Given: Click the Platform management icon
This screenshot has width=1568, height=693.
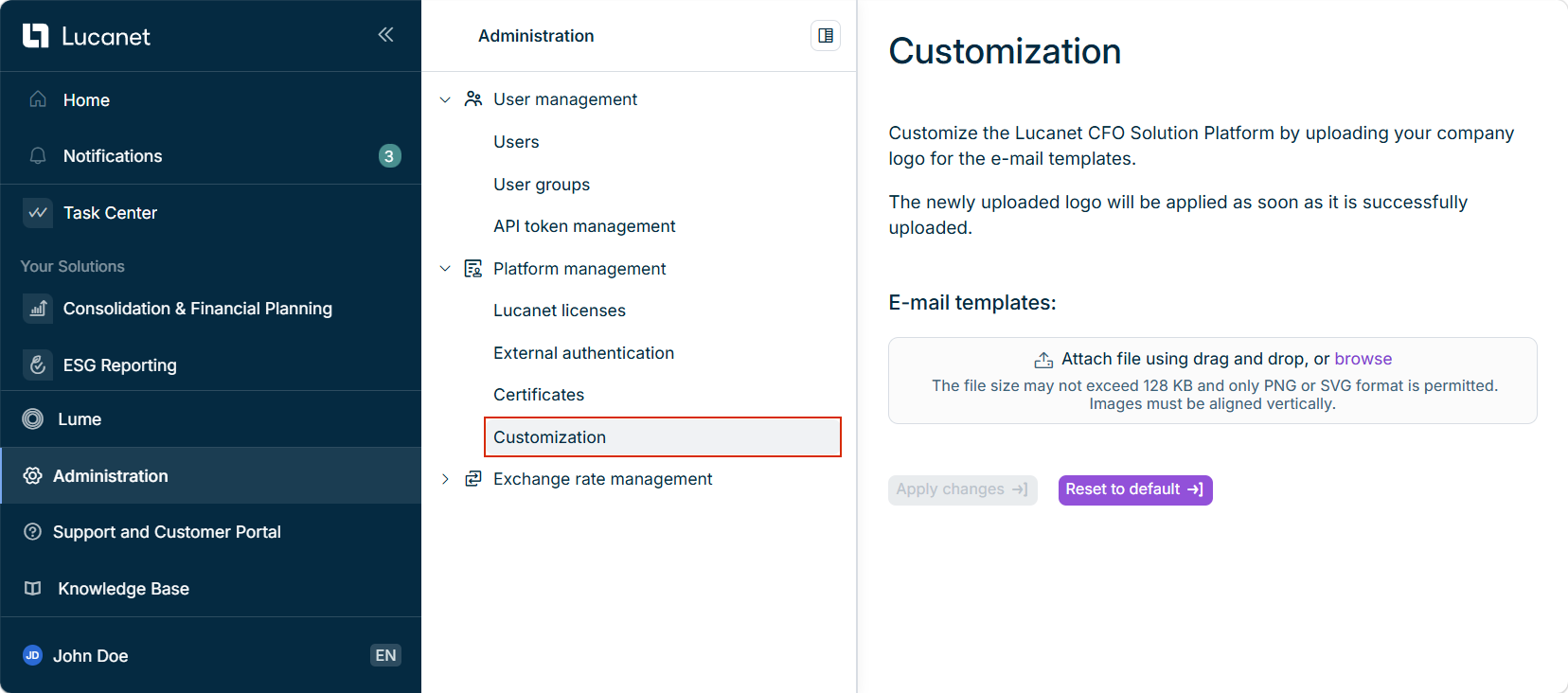Looking at the screenshot, I should coord(473,269).
